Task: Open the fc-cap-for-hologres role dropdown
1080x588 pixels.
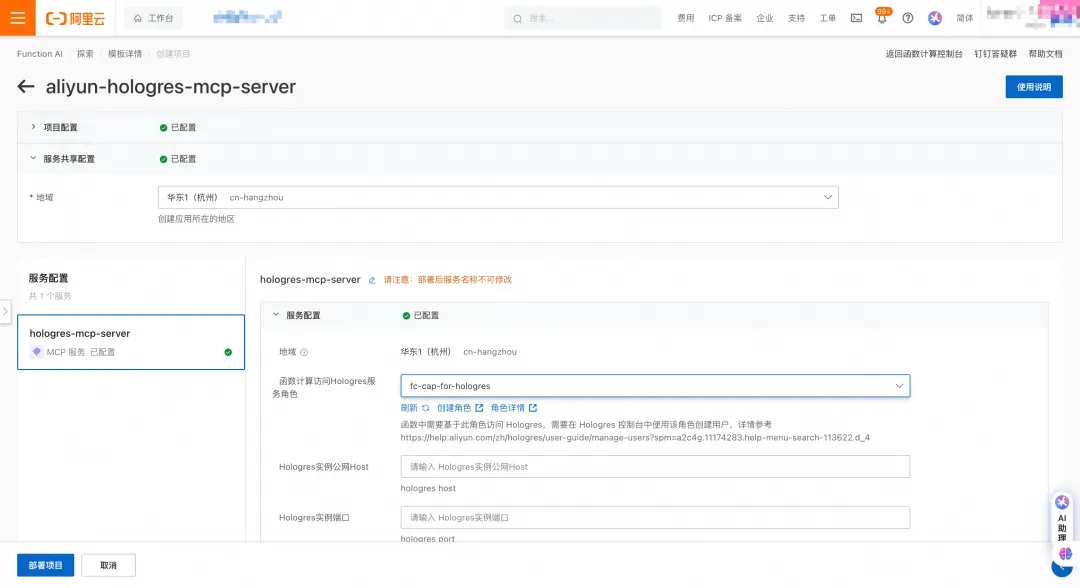Action: [655, 386]
